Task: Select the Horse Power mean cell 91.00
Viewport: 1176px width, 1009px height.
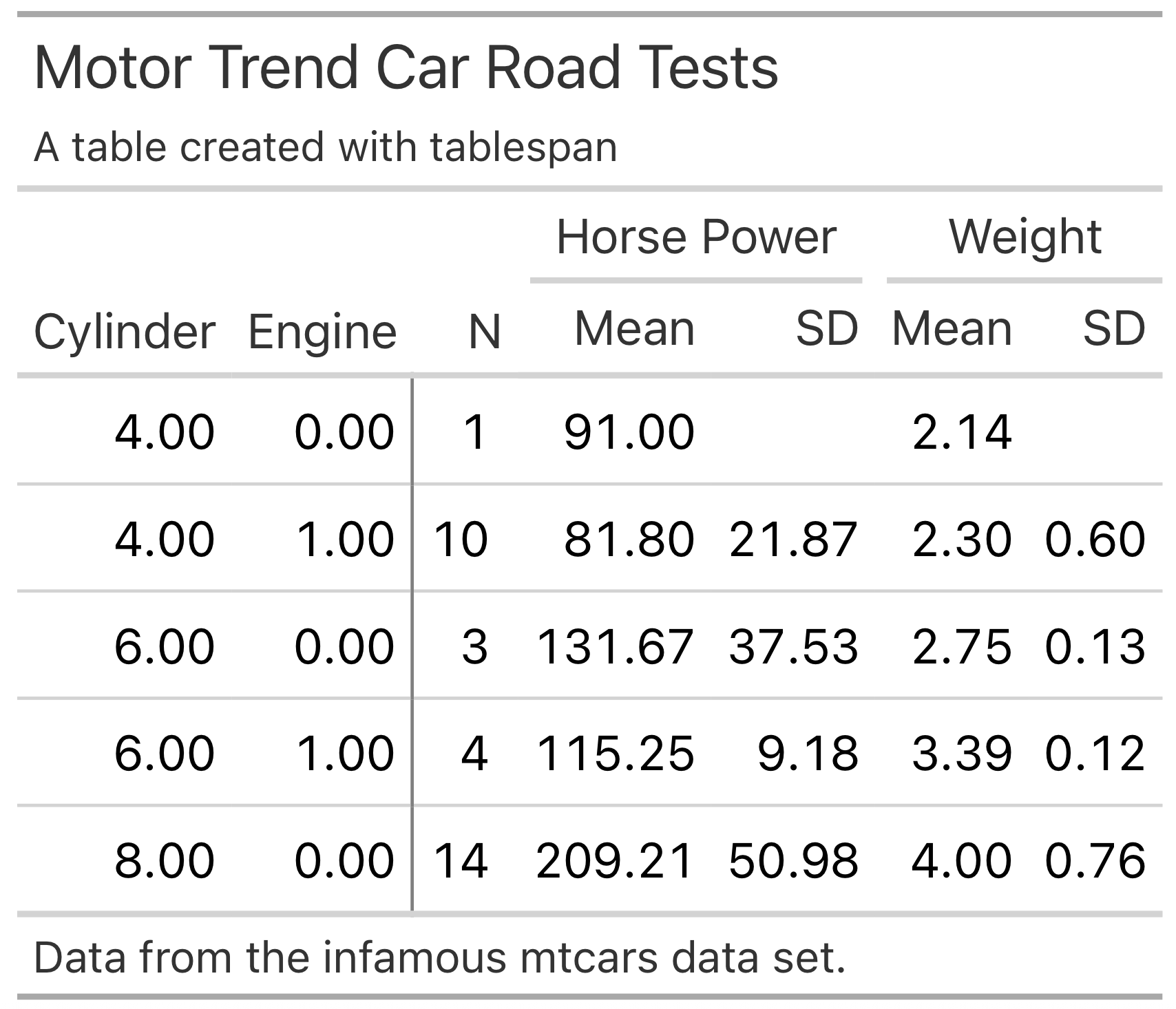Action: [629, 432]
